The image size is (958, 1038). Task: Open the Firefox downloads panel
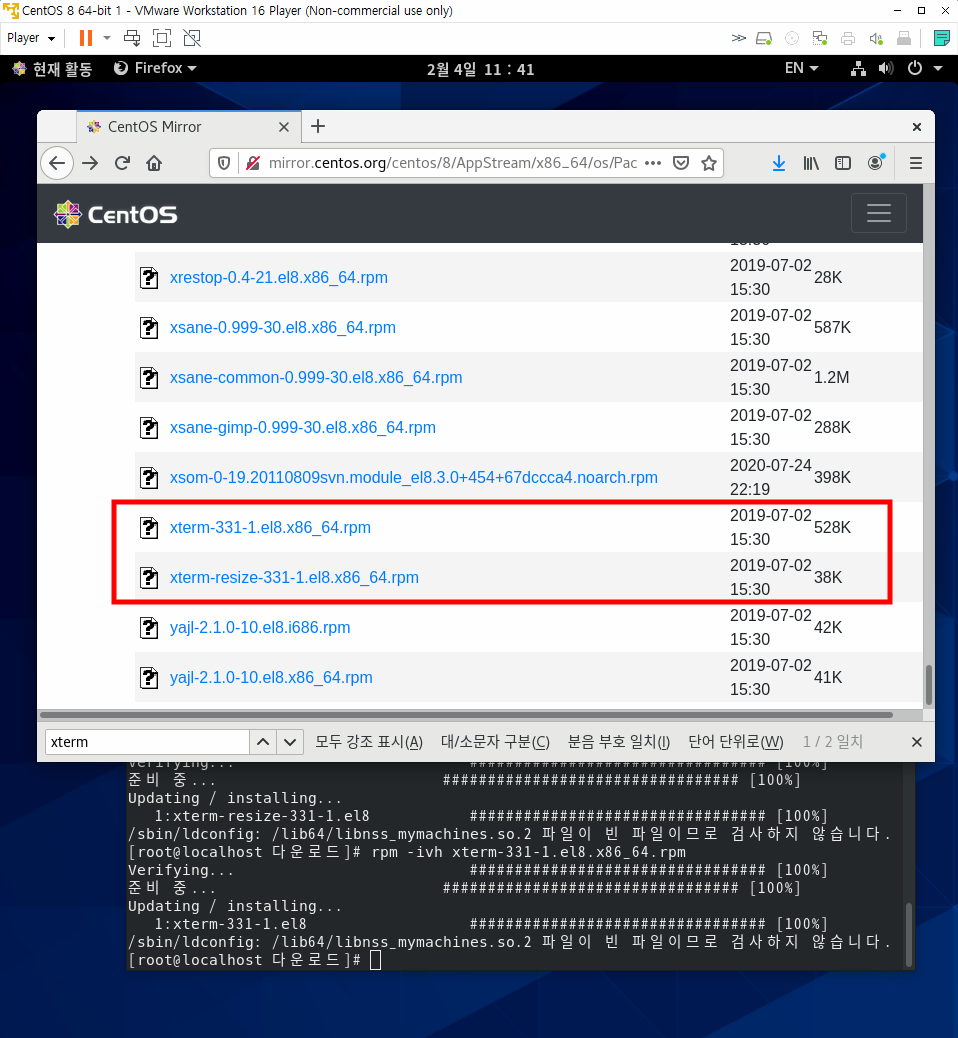point(779,163)
